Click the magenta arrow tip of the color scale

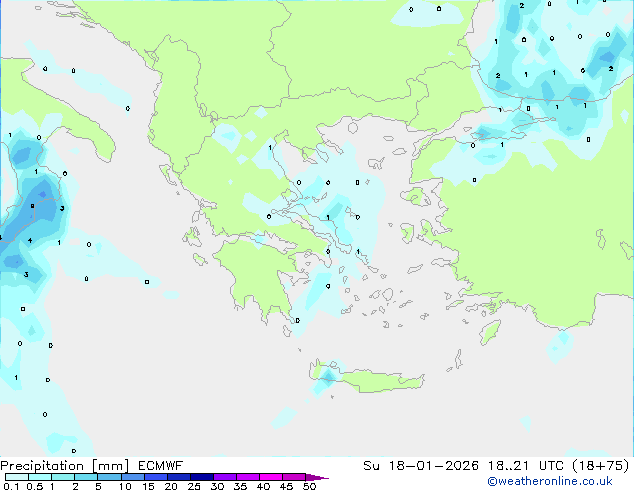[323, 478]
